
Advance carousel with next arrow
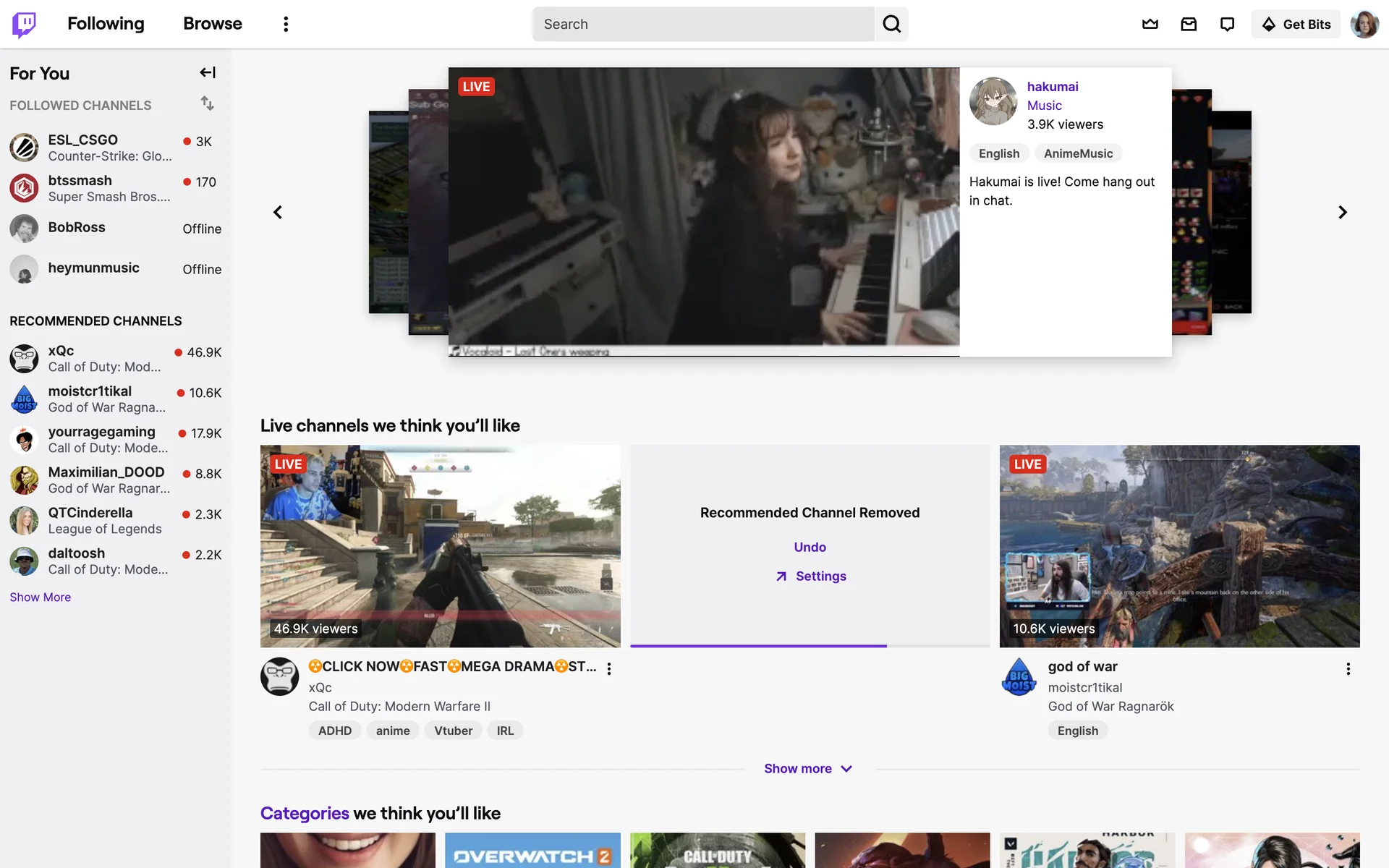coord(1342,212)
